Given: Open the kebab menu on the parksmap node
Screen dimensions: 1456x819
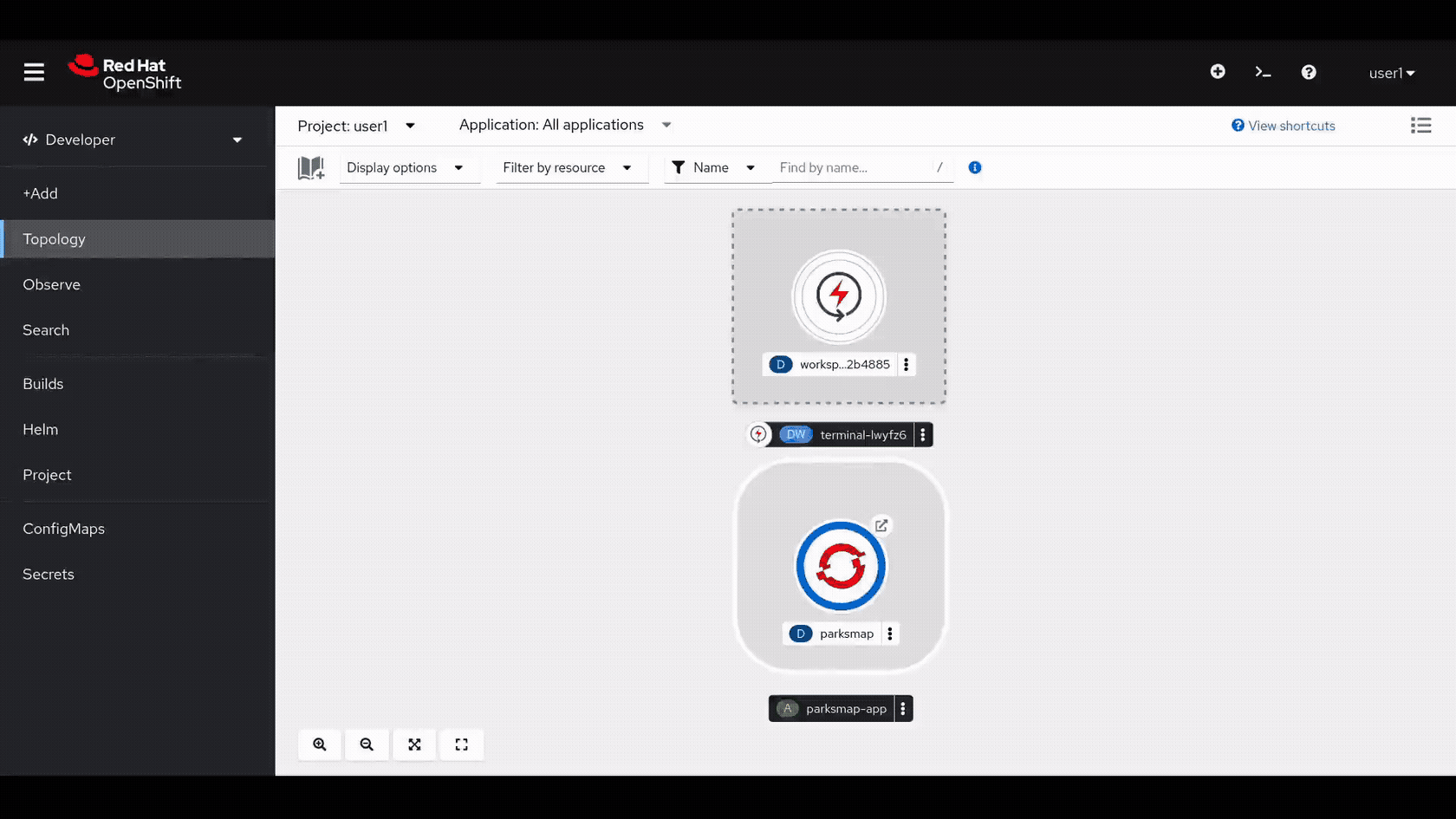Looking at the screenshot, I should [889, 634].
